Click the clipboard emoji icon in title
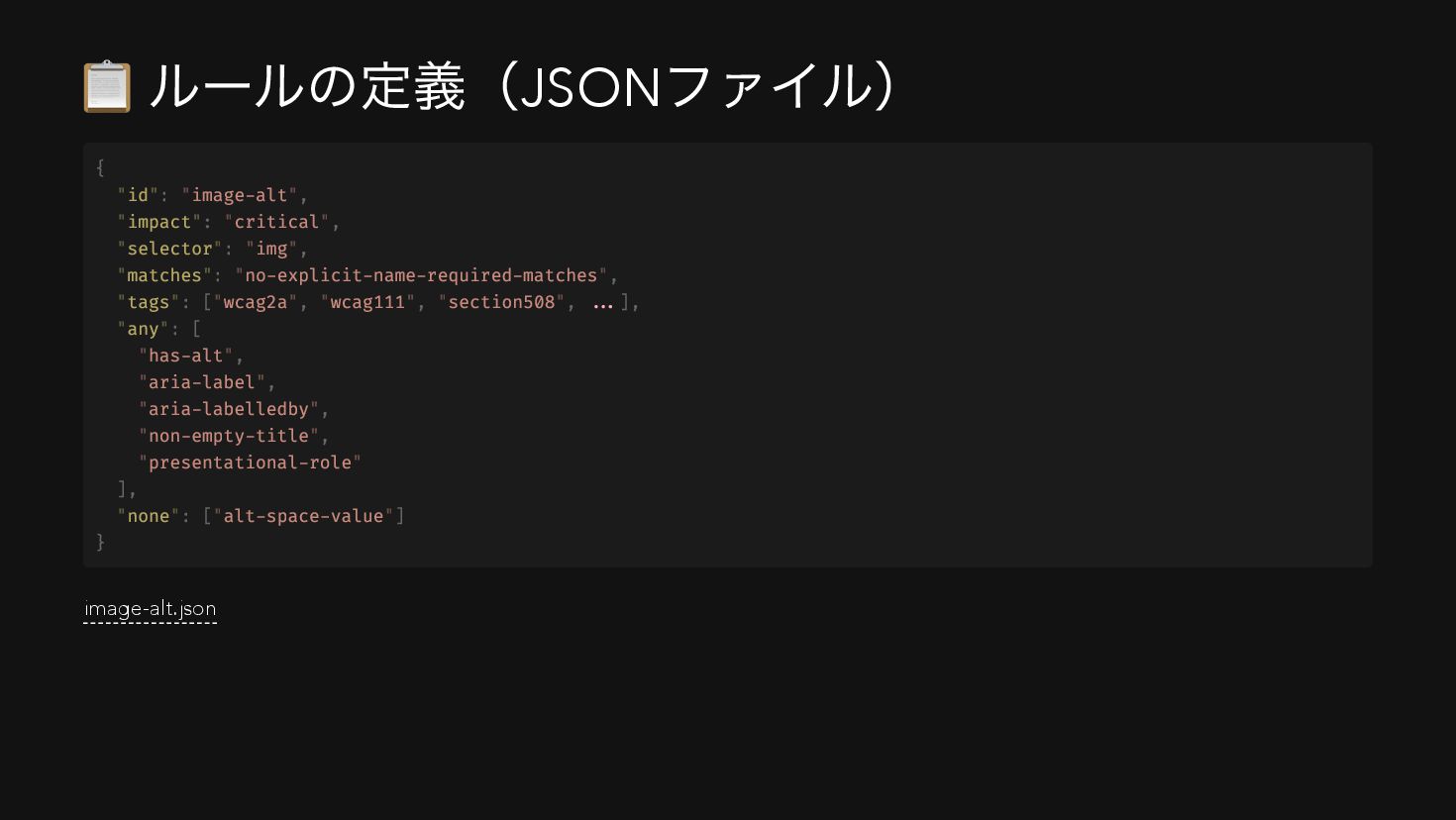Screen dimensions: 1456x820 [107, 87]
